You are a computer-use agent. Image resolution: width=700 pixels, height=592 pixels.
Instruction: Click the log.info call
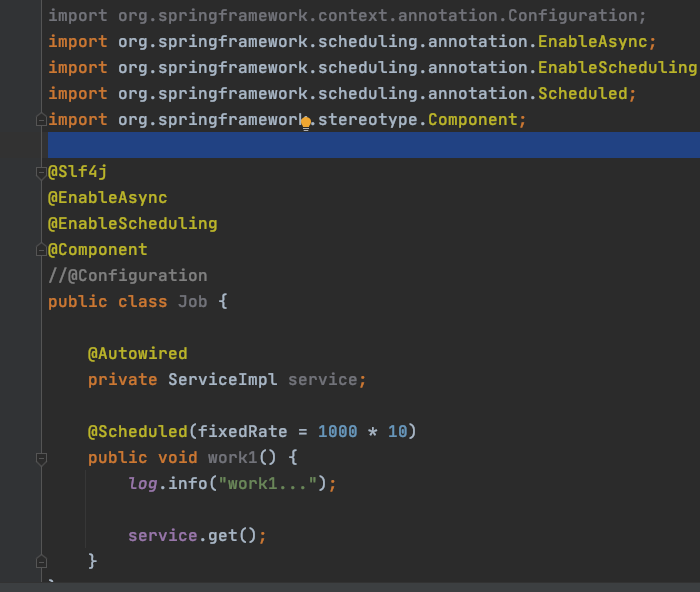pos(232,484)
